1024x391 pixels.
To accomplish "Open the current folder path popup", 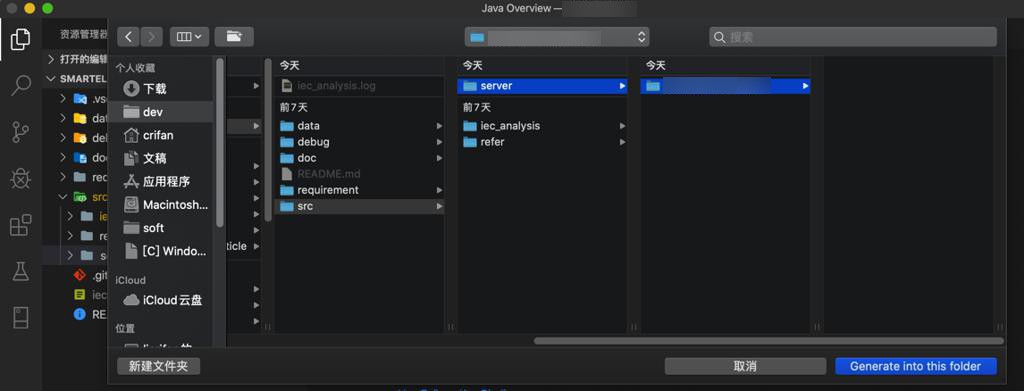I will tap(557, 37).
